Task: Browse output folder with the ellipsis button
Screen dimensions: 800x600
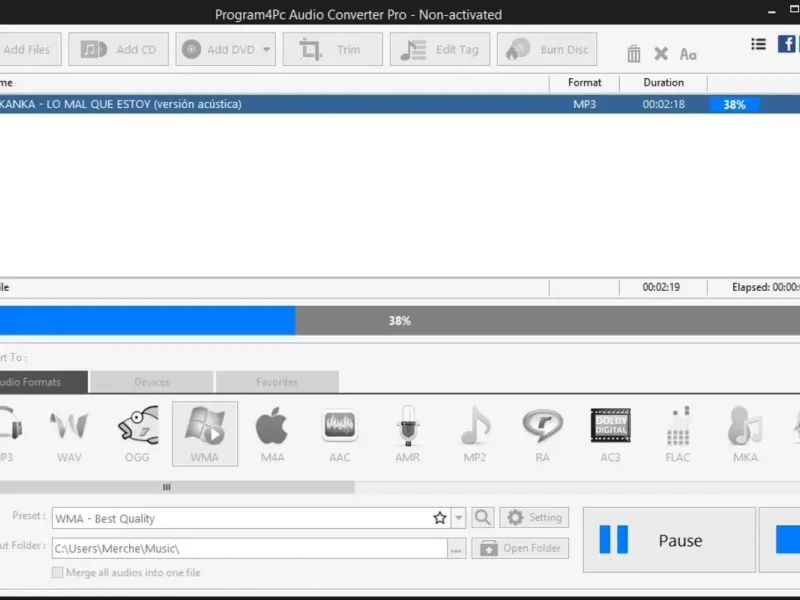Action: click(x=456, y=549)
